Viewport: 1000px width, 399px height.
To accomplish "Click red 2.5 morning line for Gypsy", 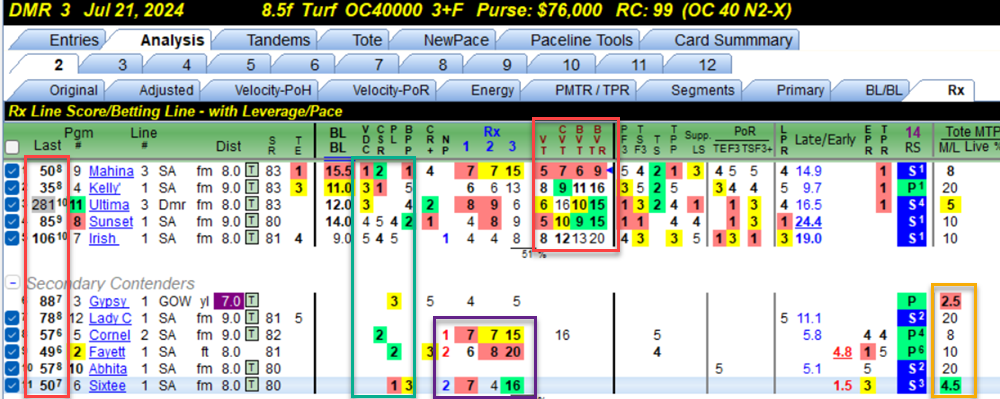I will pos(950,301).
